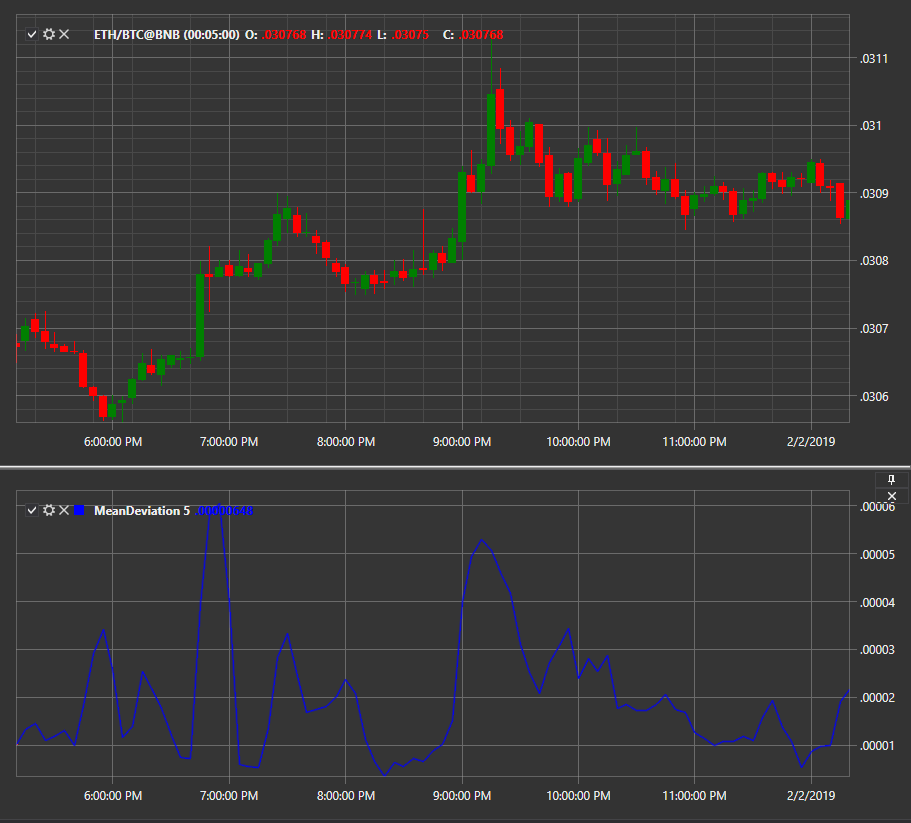Click the .00005 indicator axis label
Image resolution: width=911 pixels, height=823 pixels.
click(x=877, y=555)
